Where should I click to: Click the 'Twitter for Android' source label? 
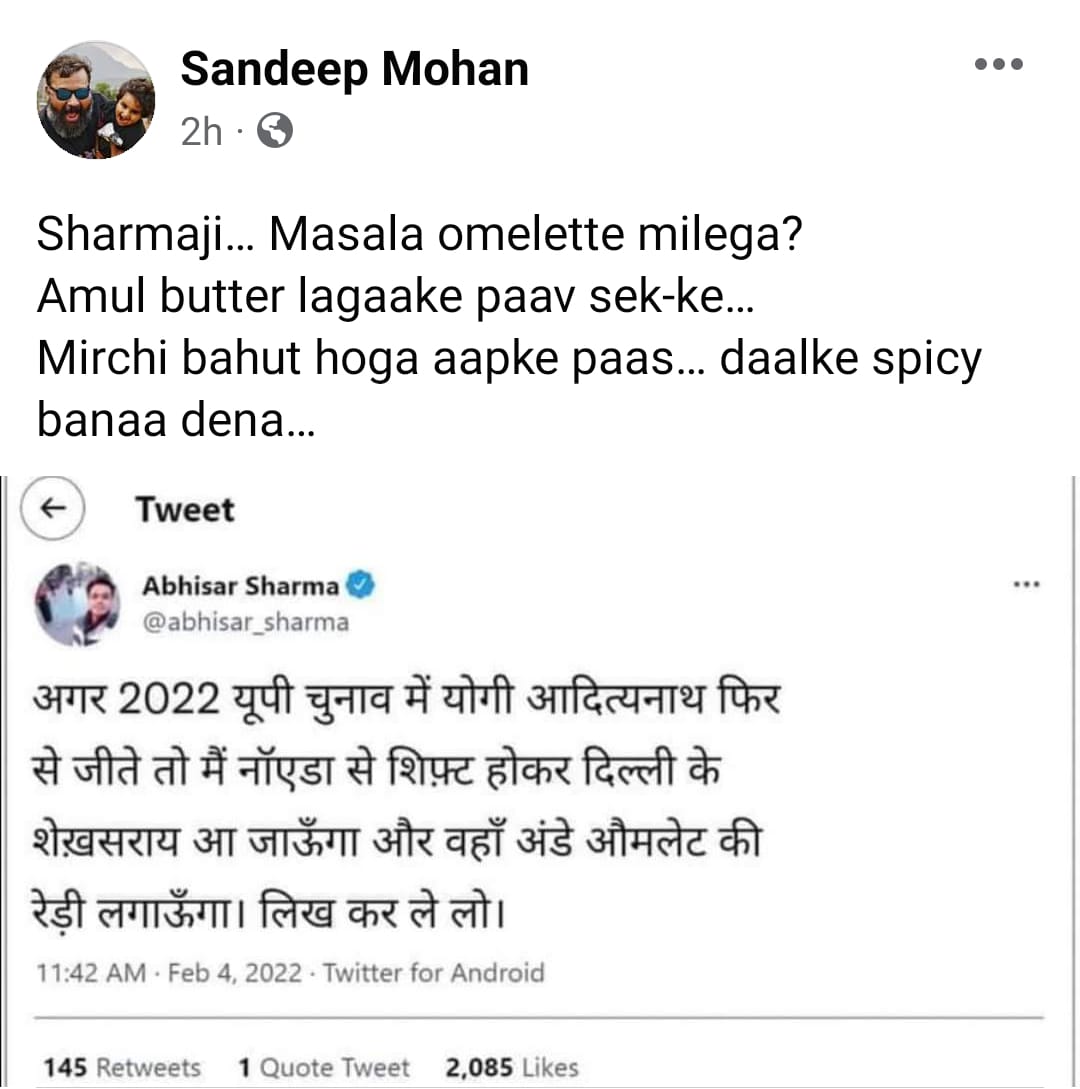435,973
